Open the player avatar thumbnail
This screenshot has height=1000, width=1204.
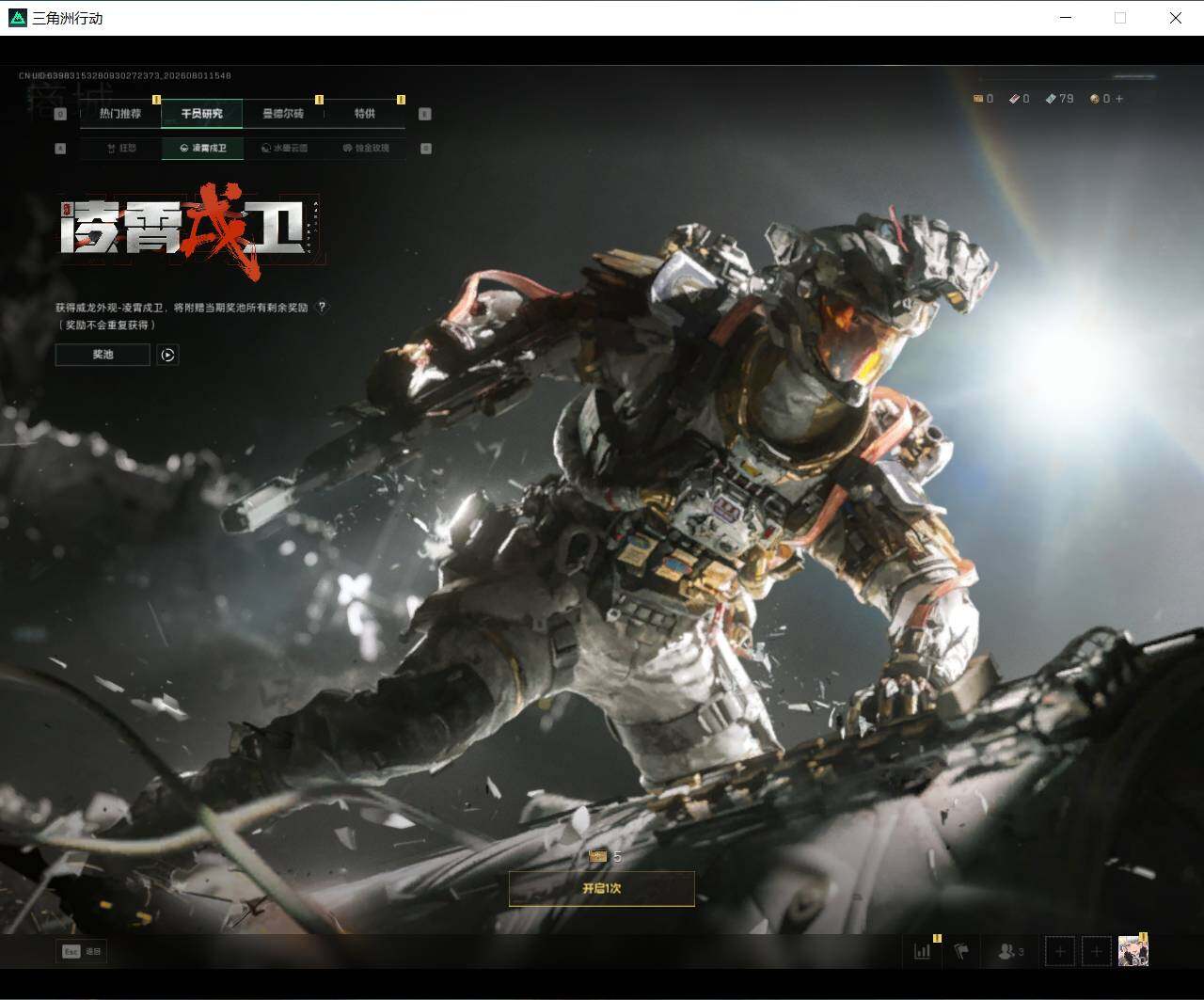click(1133, 951)
